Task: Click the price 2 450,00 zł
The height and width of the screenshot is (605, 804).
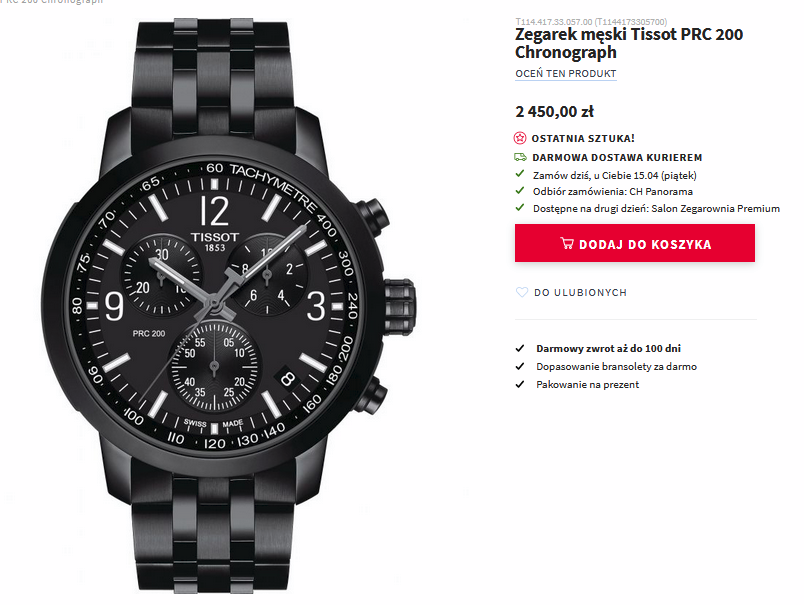Action: pos(555,111)
